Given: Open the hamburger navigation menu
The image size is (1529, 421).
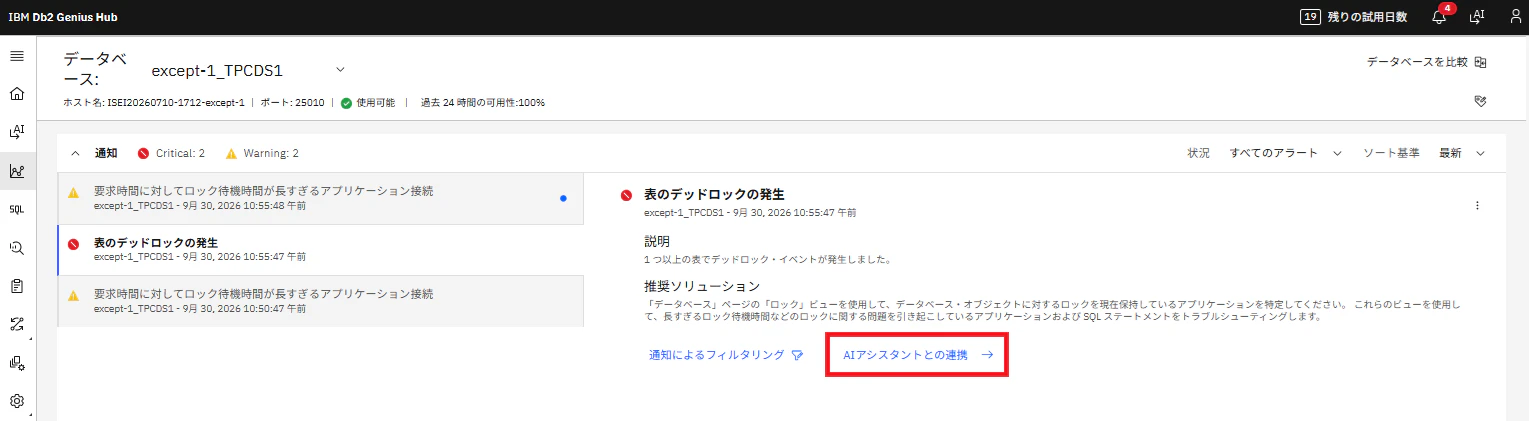Looking at the screenshot, I should pyautogui.click(x=16, y=56).
